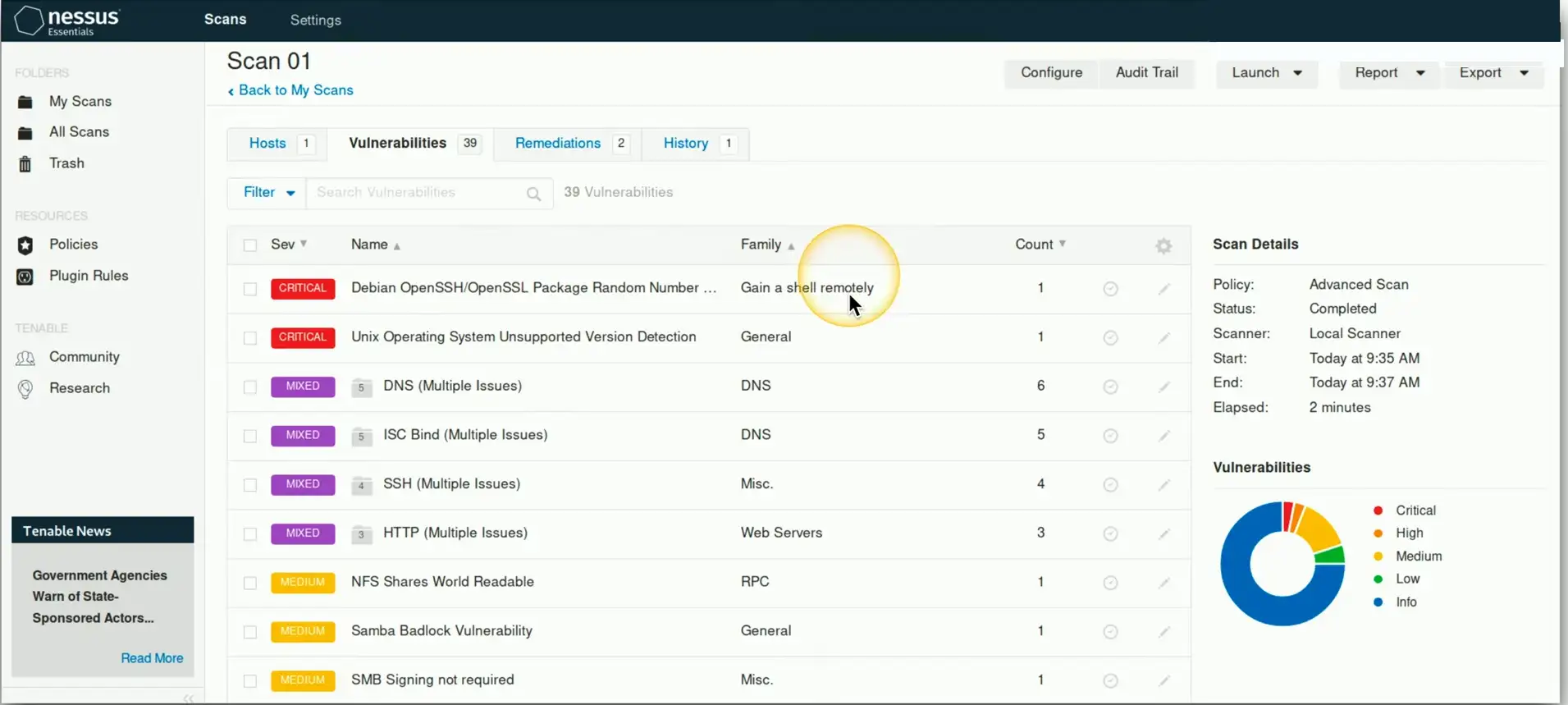Click the Nessus Essentials logo
This screenshot has height=705, width=1568.
click(x=67, y=21)
